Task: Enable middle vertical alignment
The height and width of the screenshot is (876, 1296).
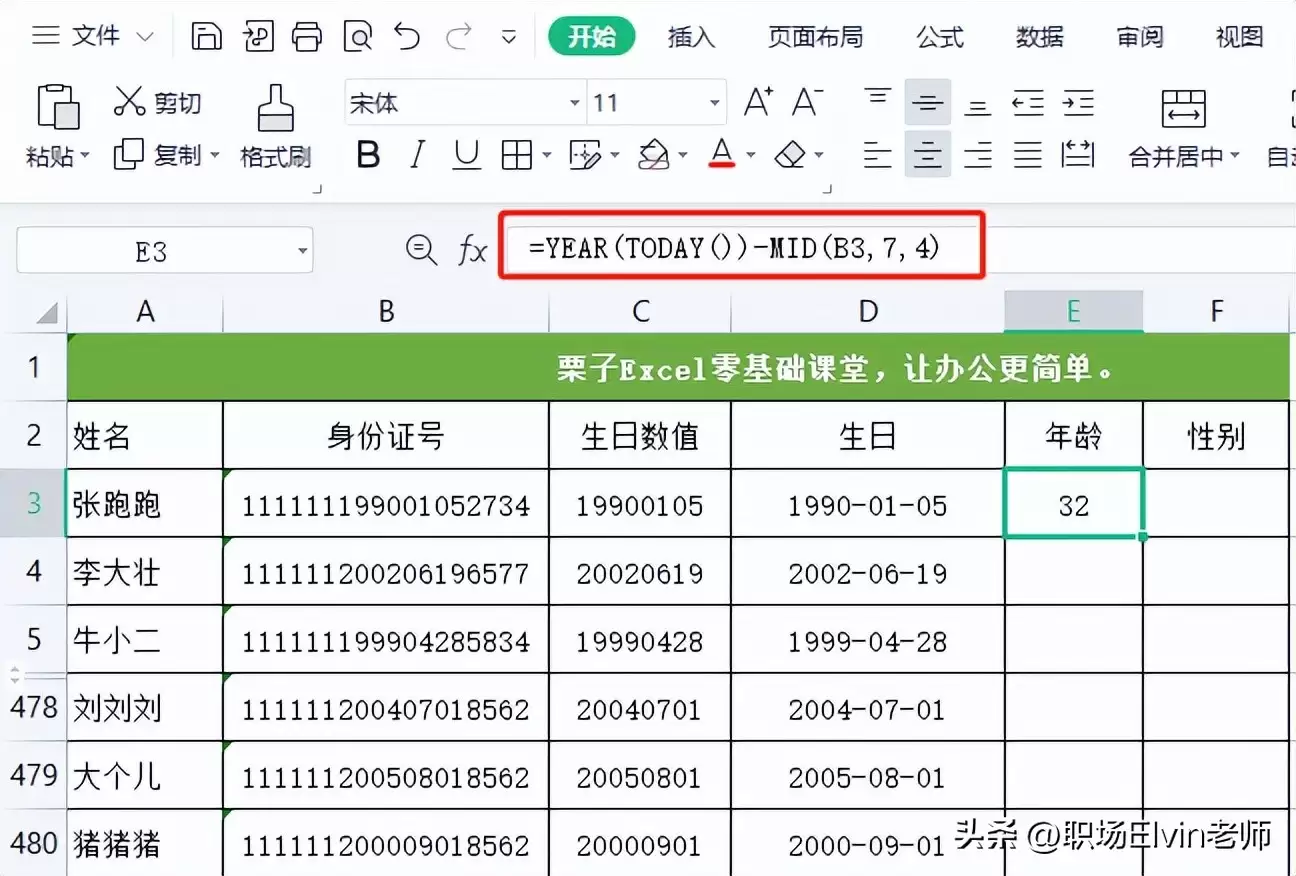Action: coord(927,101)
